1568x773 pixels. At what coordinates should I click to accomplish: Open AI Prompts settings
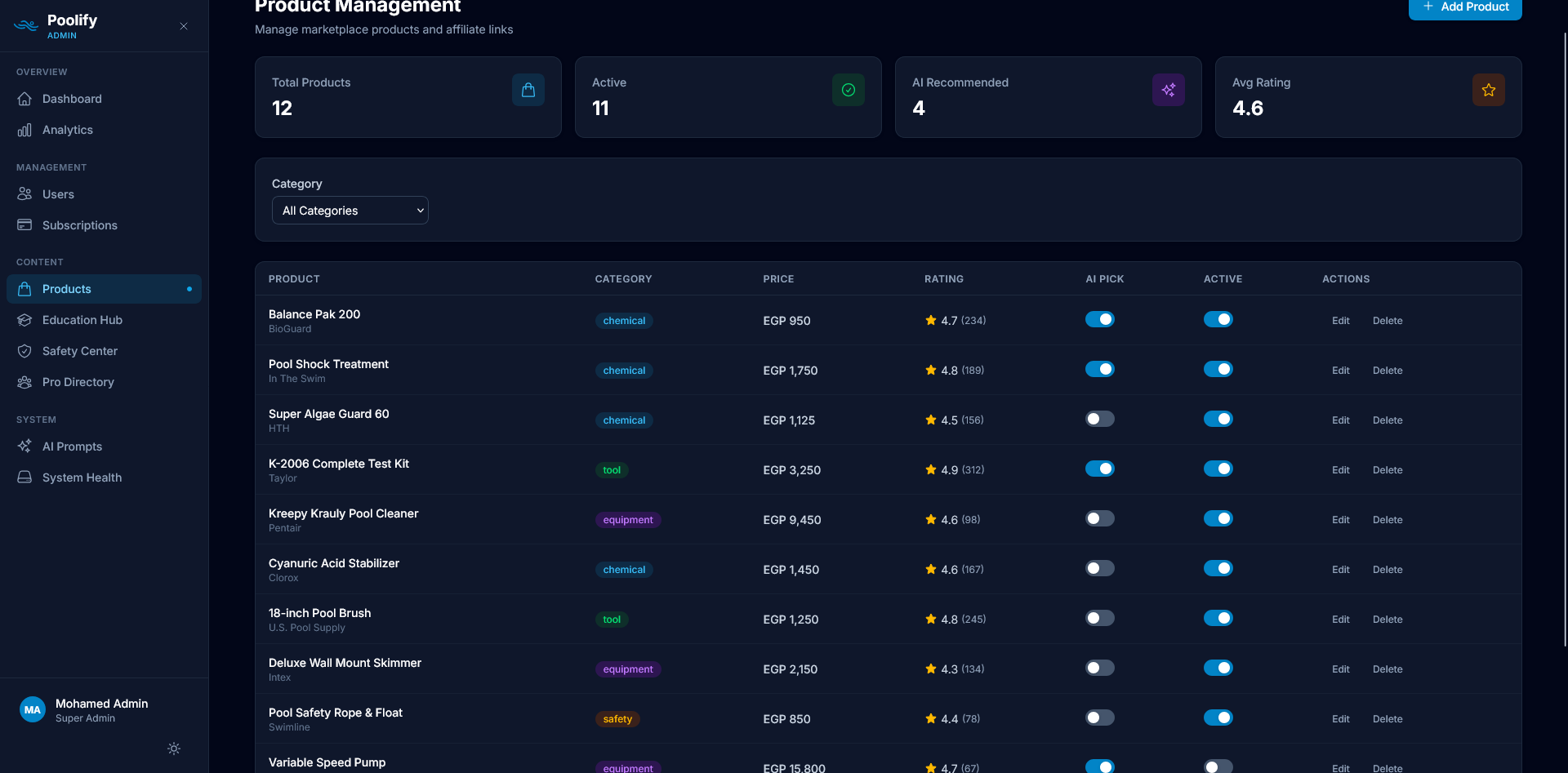pyautogui.click(x=104, y=446)
